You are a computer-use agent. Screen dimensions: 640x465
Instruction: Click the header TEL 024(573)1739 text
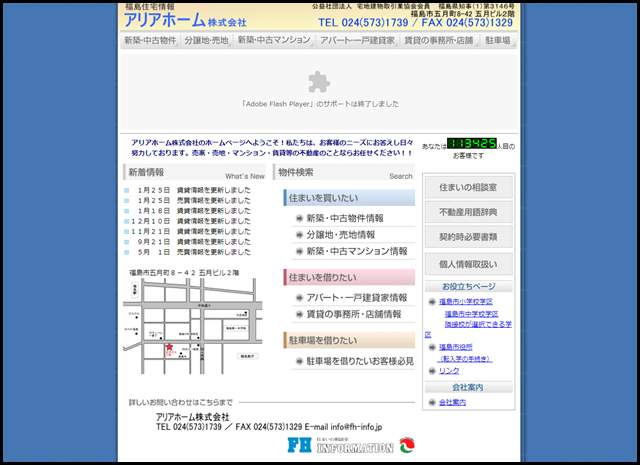(363, 22)
